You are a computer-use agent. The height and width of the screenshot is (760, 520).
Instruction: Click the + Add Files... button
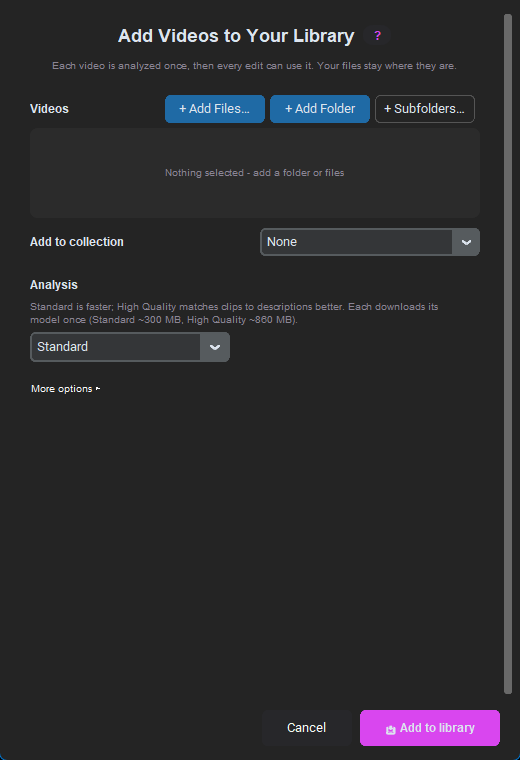[215, 109]
